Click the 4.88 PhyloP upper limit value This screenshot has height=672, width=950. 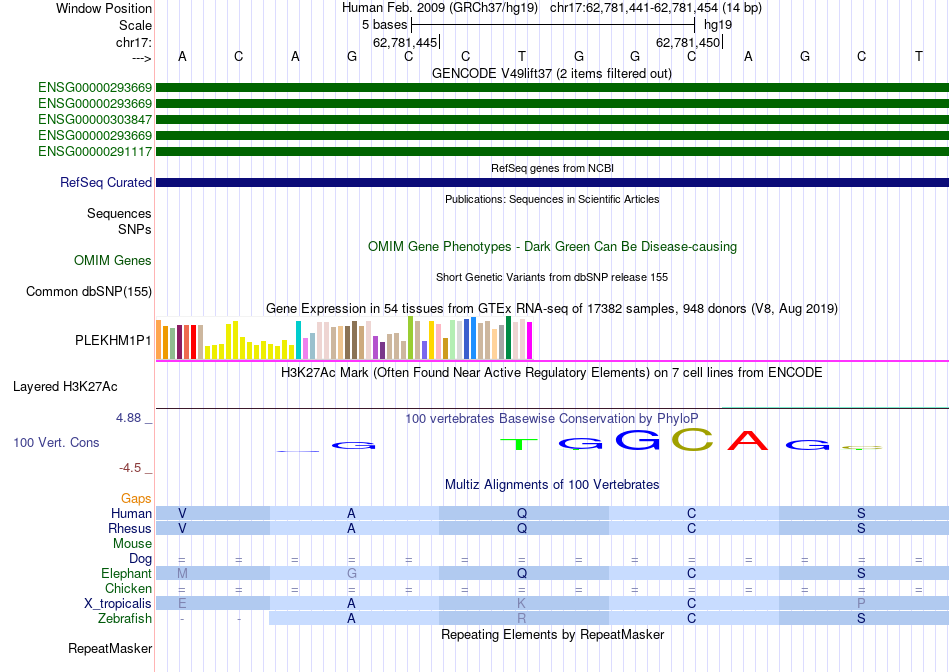[128, 418]
